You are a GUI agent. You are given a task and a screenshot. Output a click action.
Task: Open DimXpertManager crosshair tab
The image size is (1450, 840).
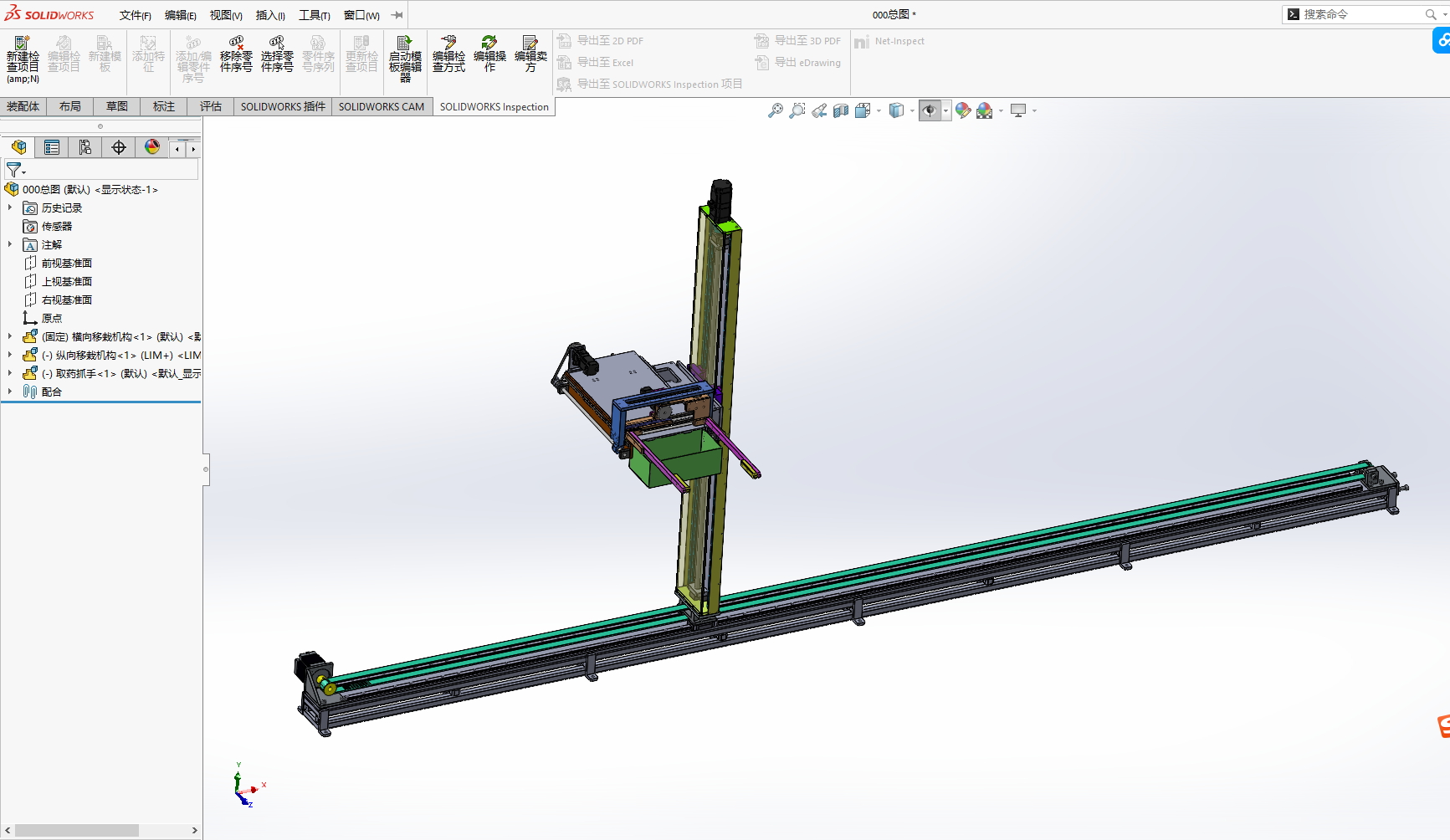(x=119, y=147)
